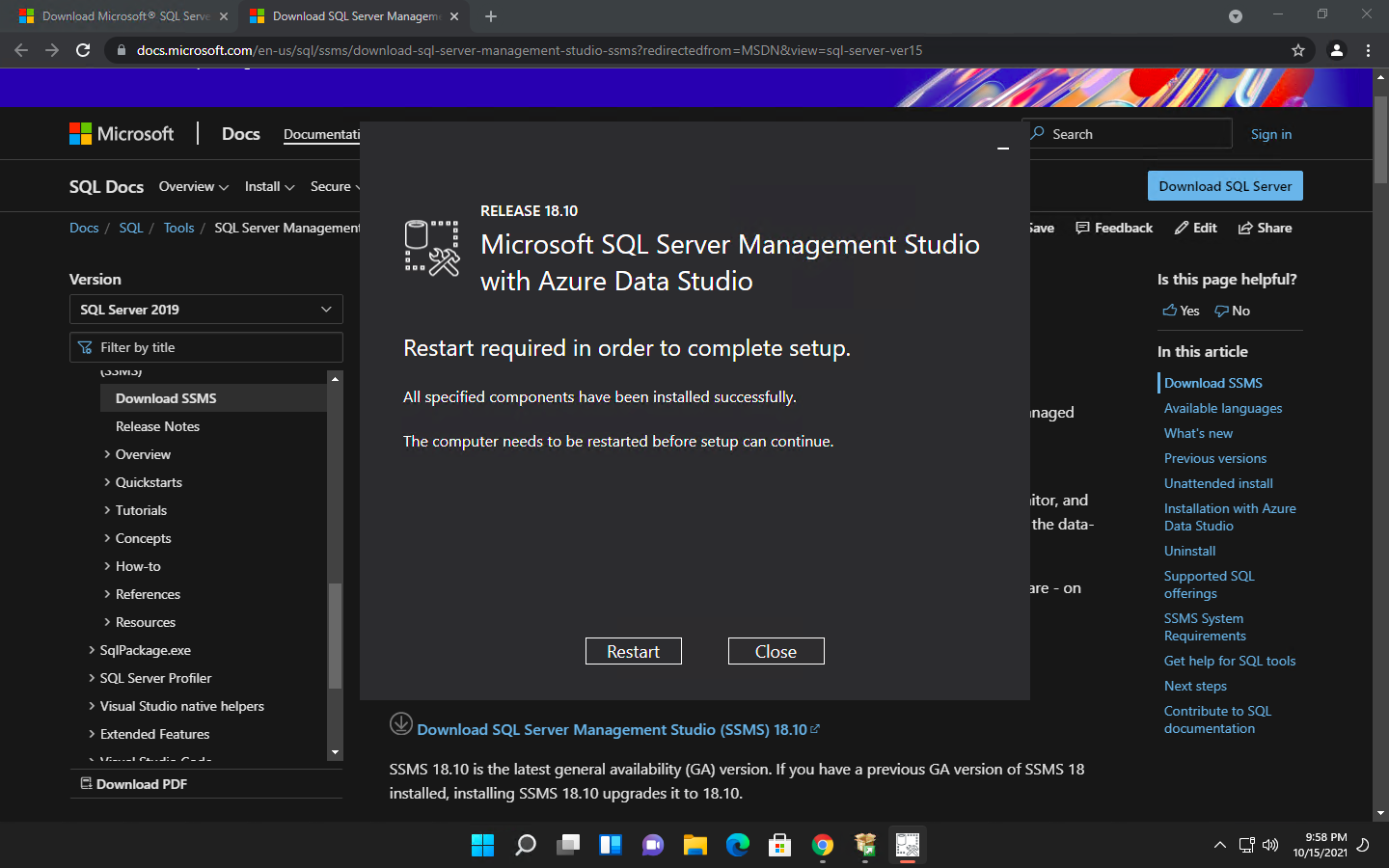1389x868 pixels.
Task: Click the SQL Docs heading
Action: [106, 186]
